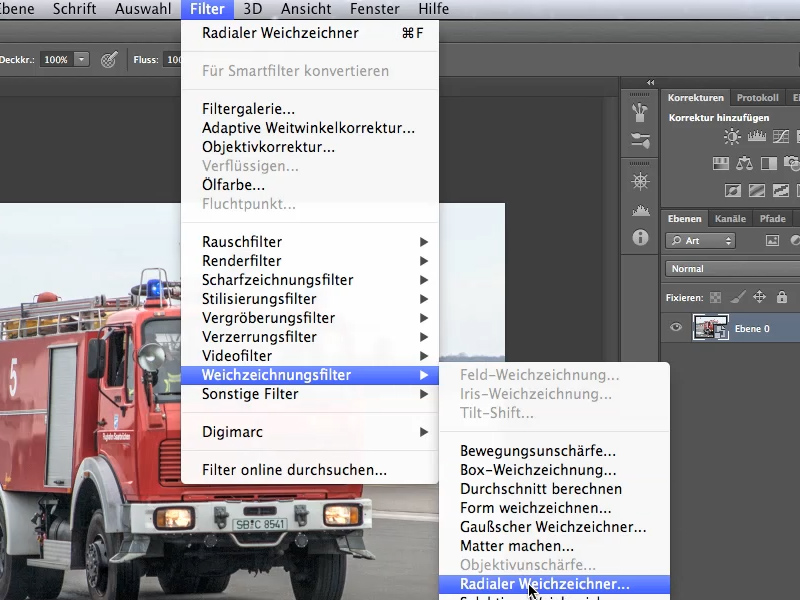Open the Deckkraft percentage dropdown arrow

(x=82, y=60)
